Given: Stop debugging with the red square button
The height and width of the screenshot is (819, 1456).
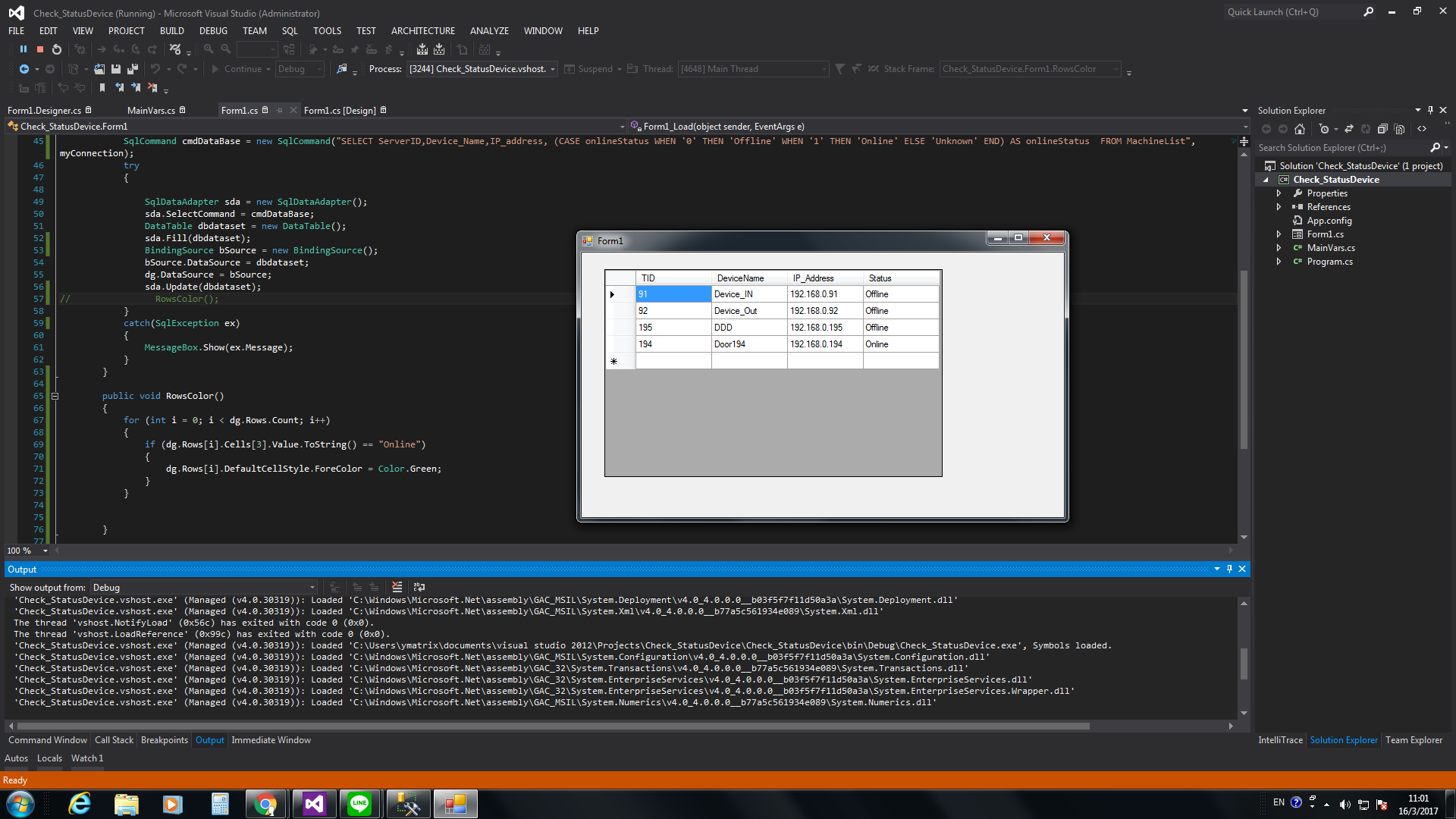Looking at the screenshot, I should pos(40,49).
